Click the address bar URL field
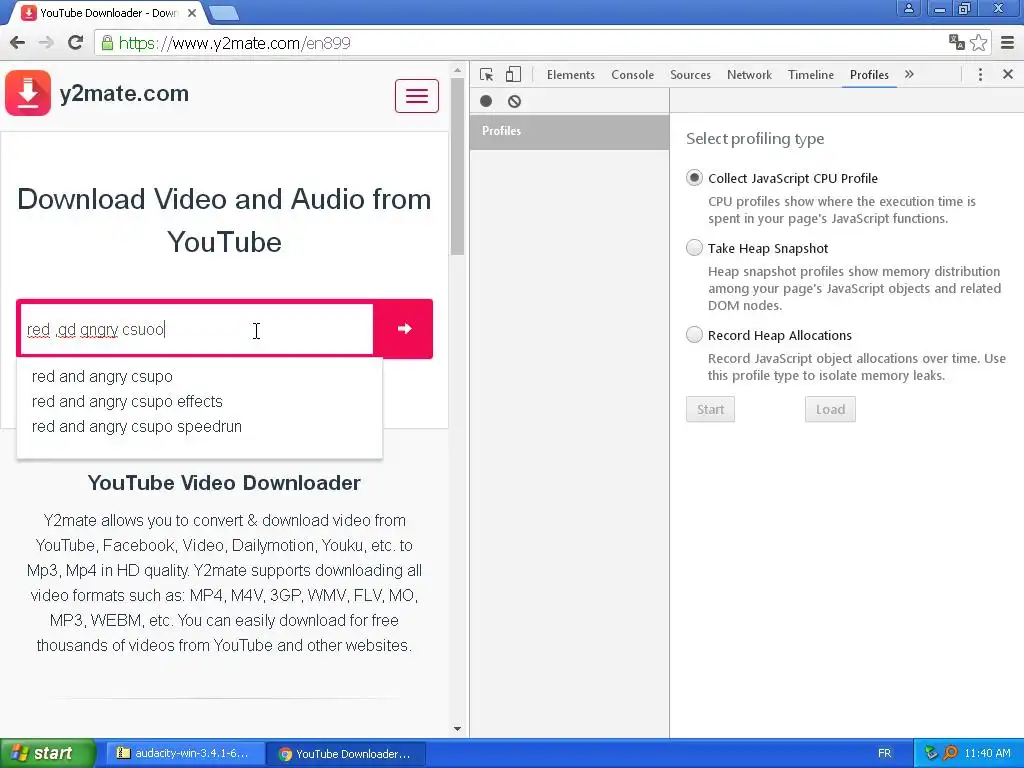This screenshot has height=768, width=1024. [522, 43]
